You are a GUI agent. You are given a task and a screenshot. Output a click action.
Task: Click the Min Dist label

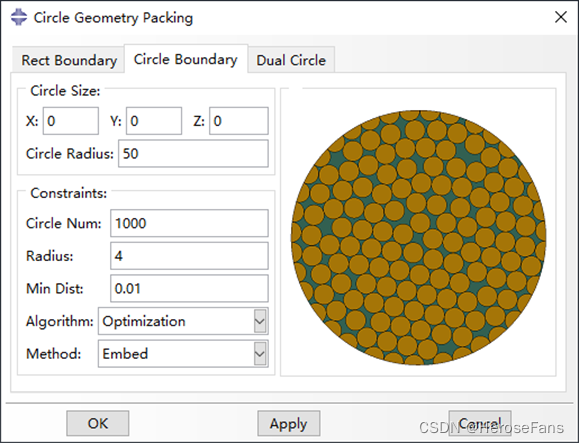(55, 288)
